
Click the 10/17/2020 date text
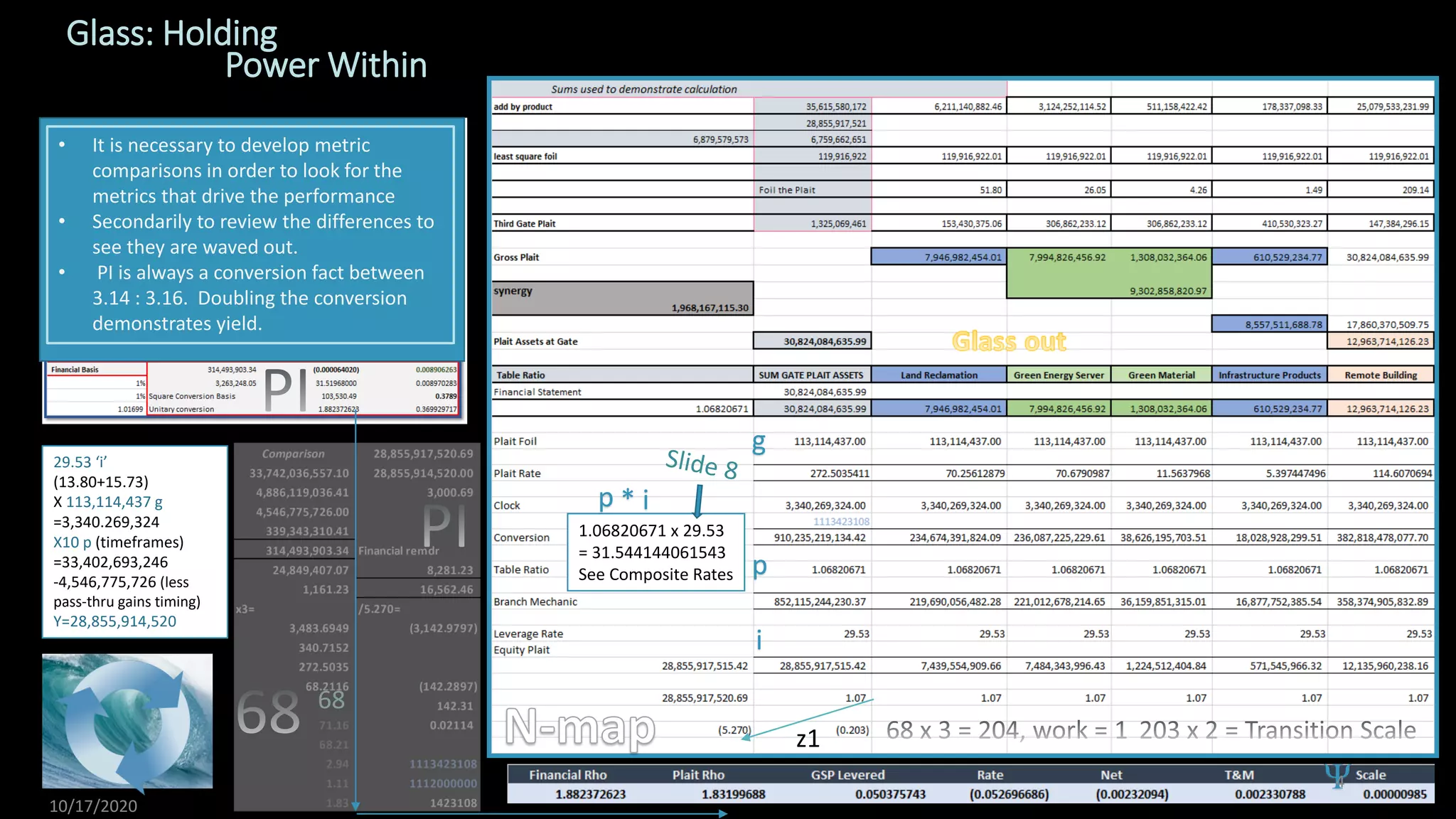point(93,805)
